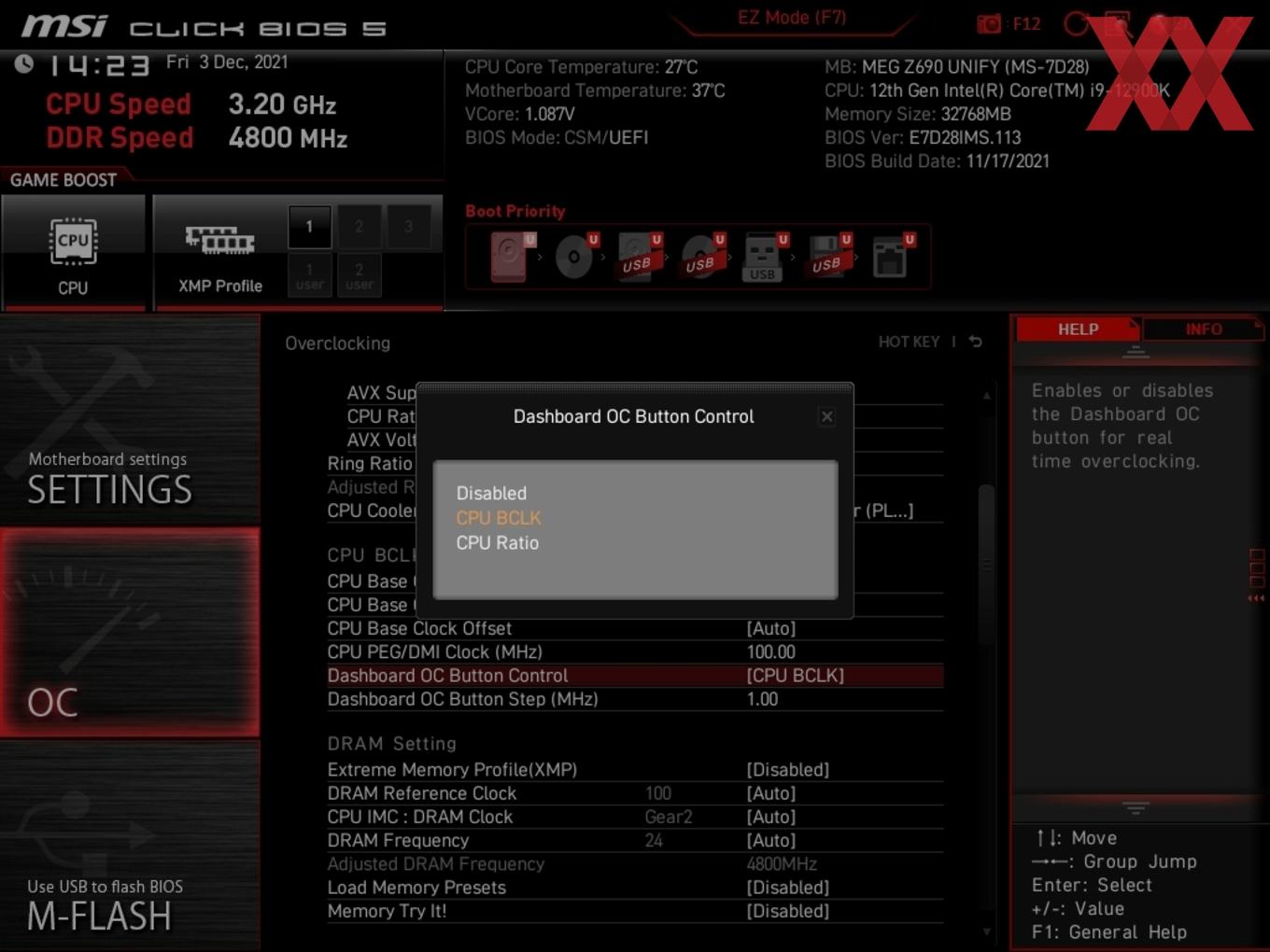1270x952 pixels.
Task: Click the USB flash key boot icon
Action: coord(765,257)
